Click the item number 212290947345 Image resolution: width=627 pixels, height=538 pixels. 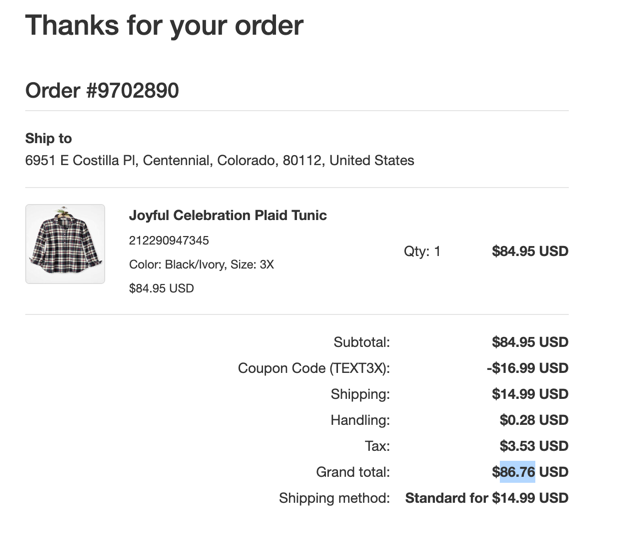(169, 240)
